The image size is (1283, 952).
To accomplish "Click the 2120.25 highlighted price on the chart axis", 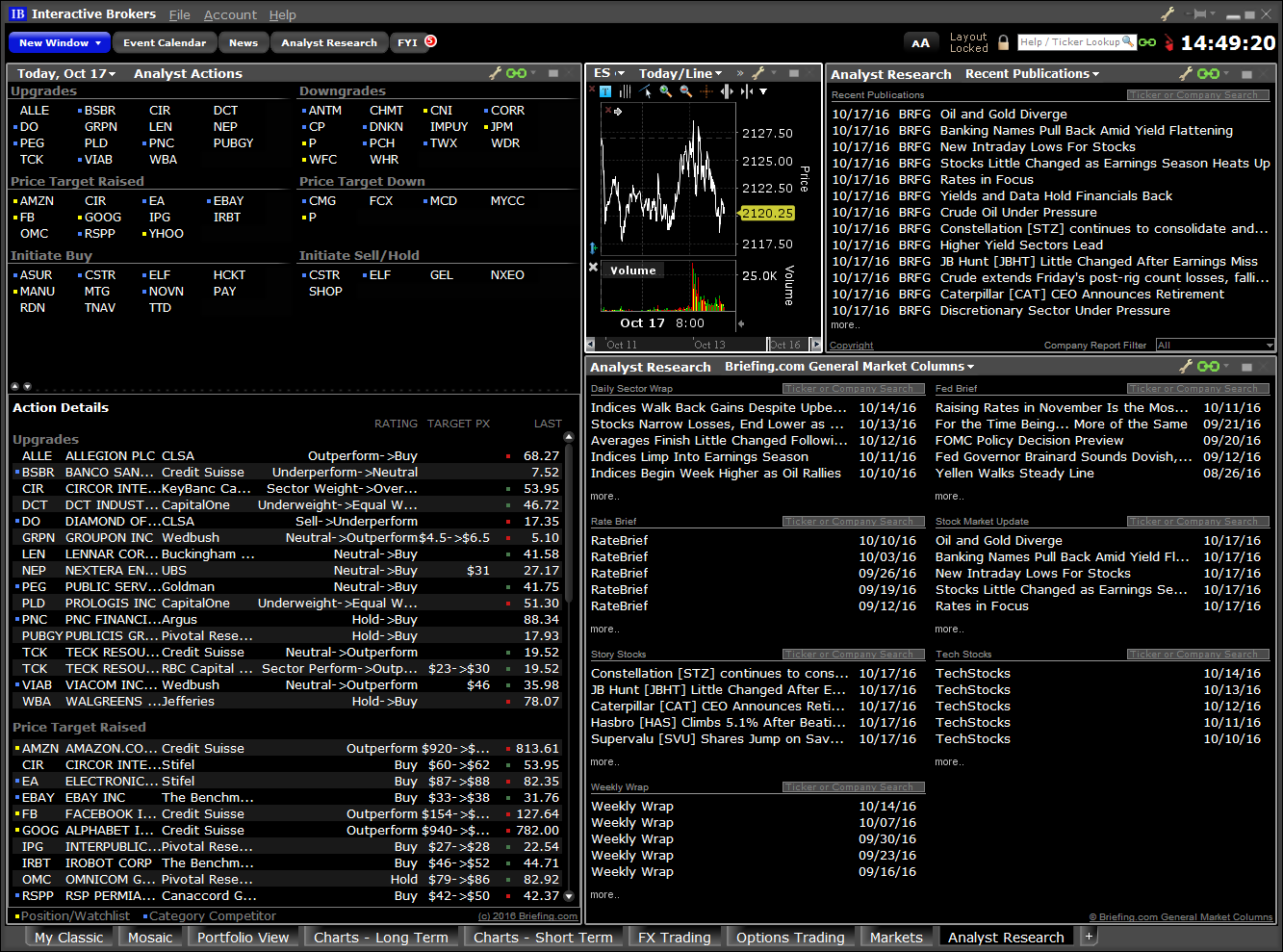I will [767, 213].
